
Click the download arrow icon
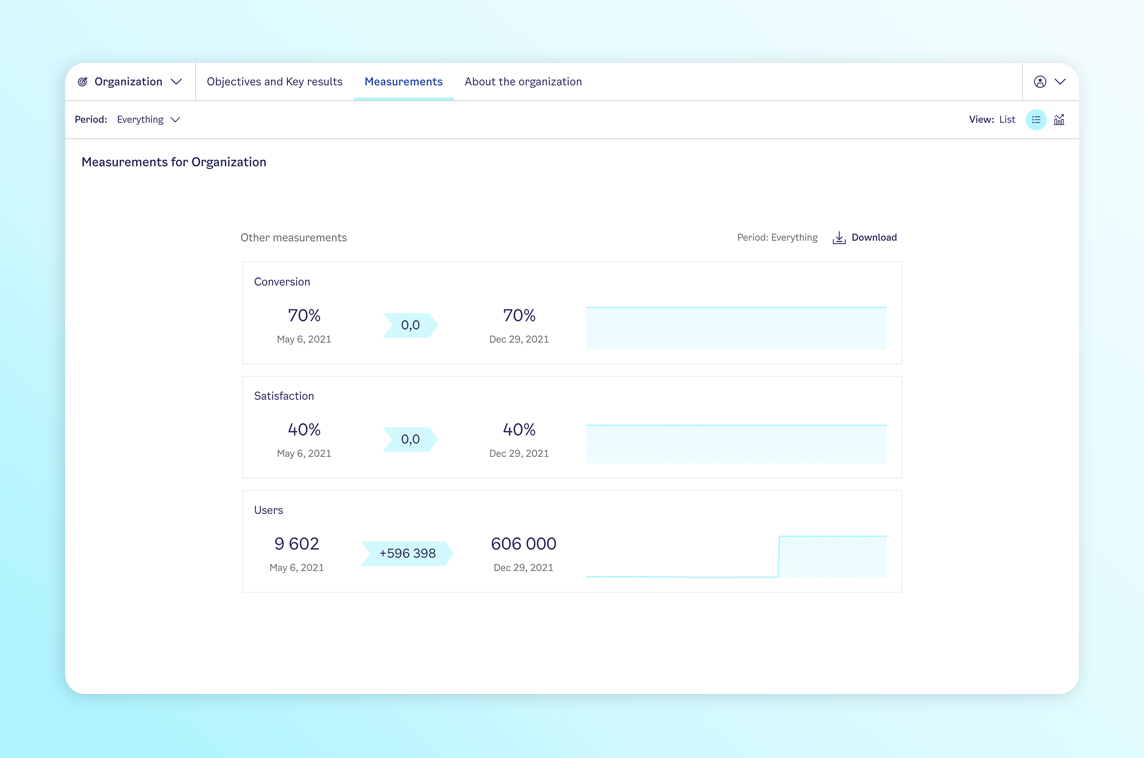click(839, 238)
